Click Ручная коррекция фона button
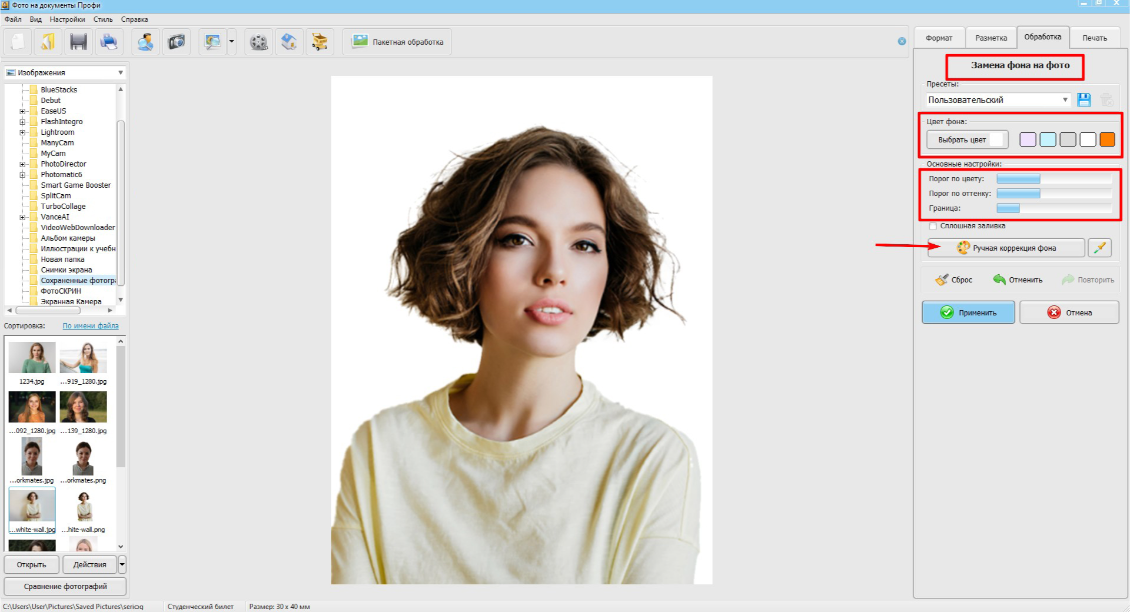This screenshot has width=1130, height=612. tap(1005, 248)
